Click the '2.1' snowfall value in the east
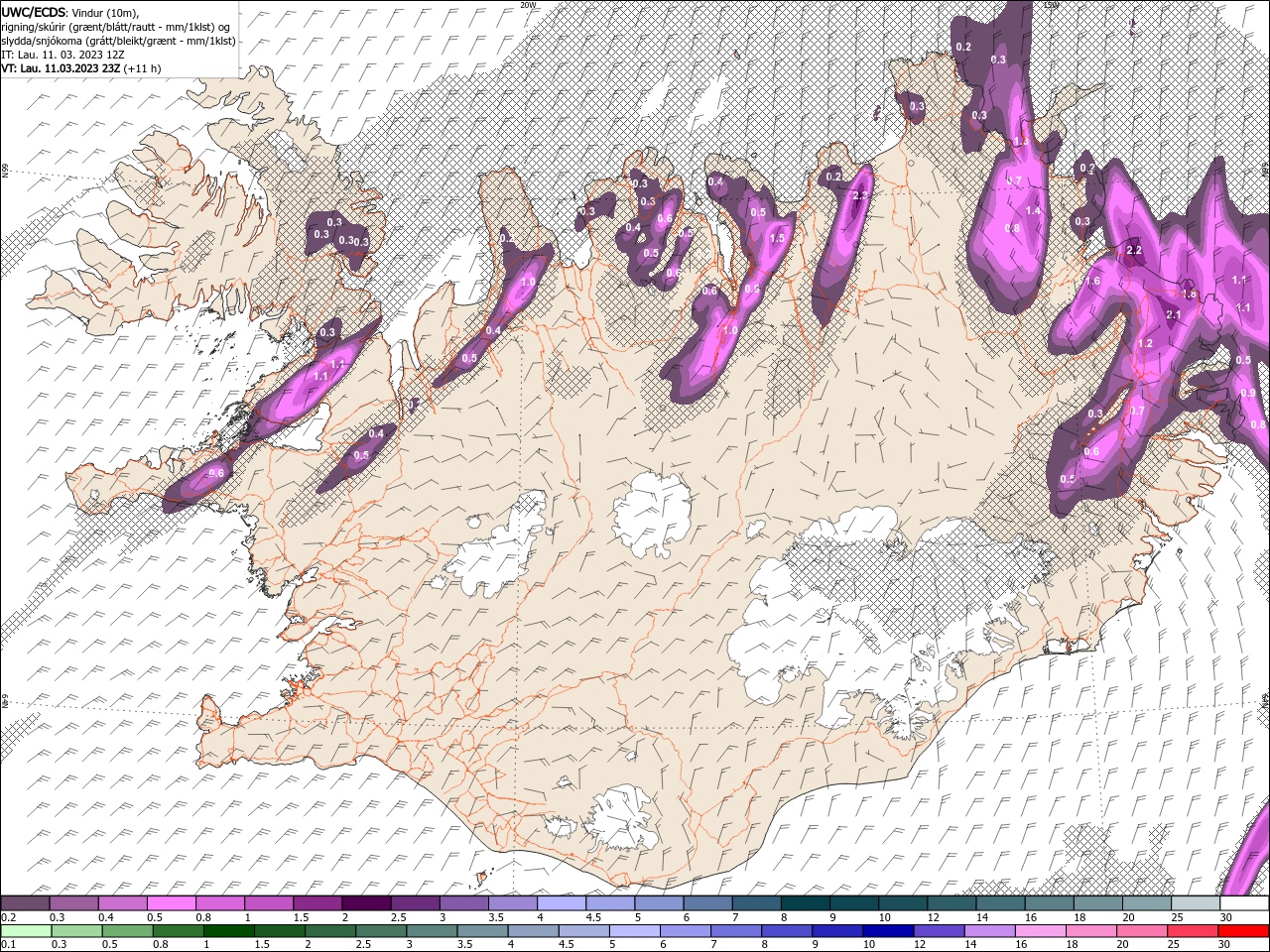 [1174, 315]
